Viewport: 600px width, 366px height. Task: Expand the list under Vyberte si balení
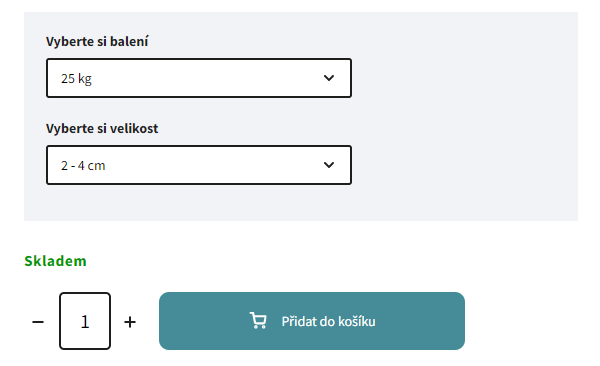[x=199, y=78]
